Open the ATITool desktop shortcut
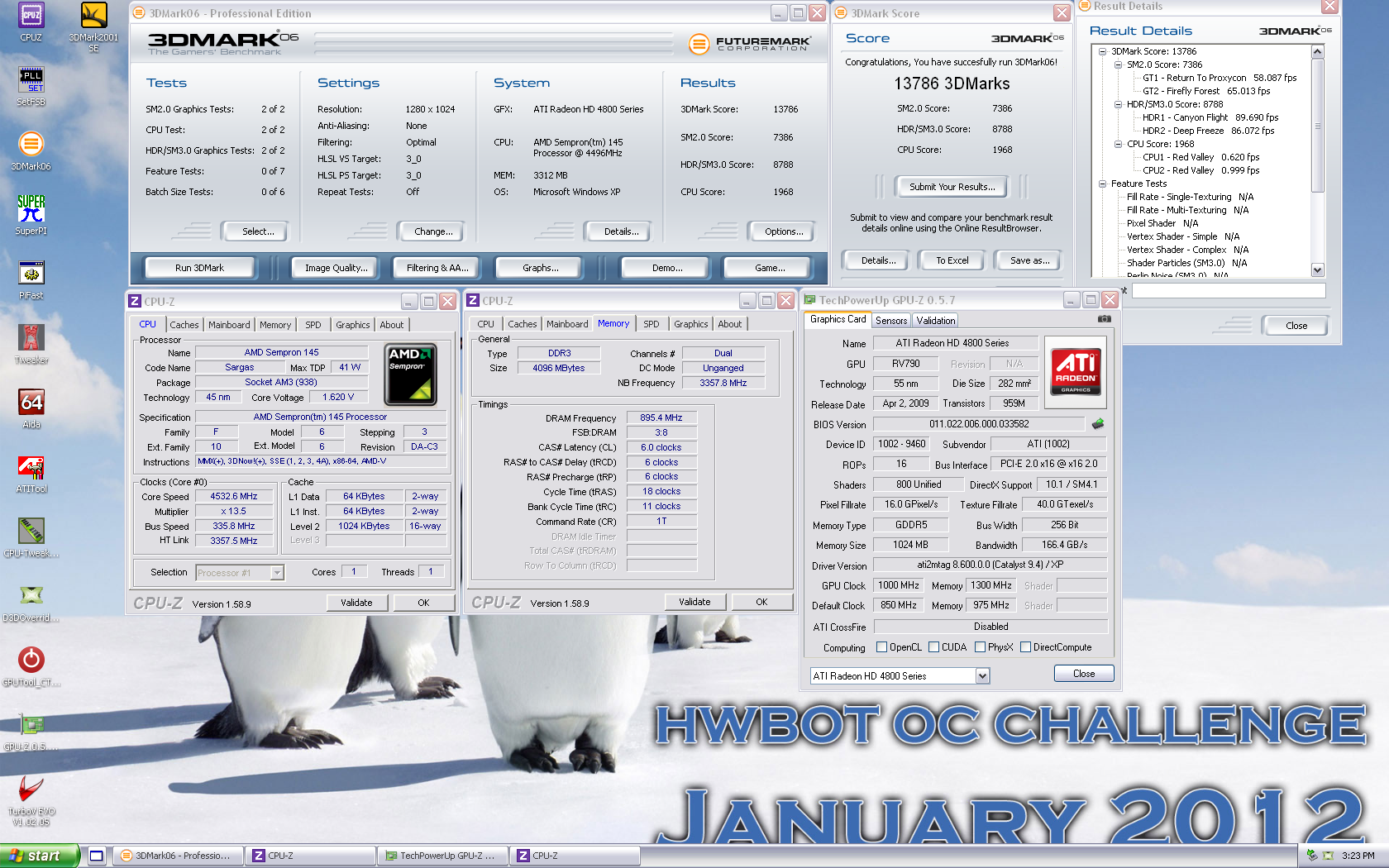The width and height of the screenshot is (1389, 868). [31, 474]
